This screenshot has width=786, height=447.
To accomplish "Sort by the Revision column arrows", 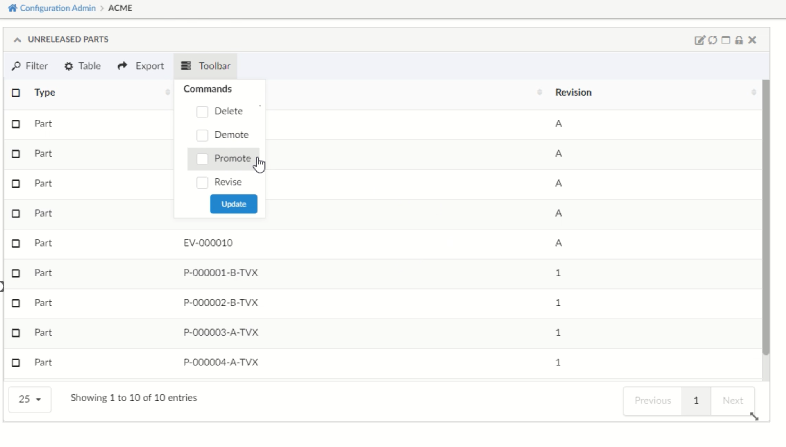I will click(753, 93).
